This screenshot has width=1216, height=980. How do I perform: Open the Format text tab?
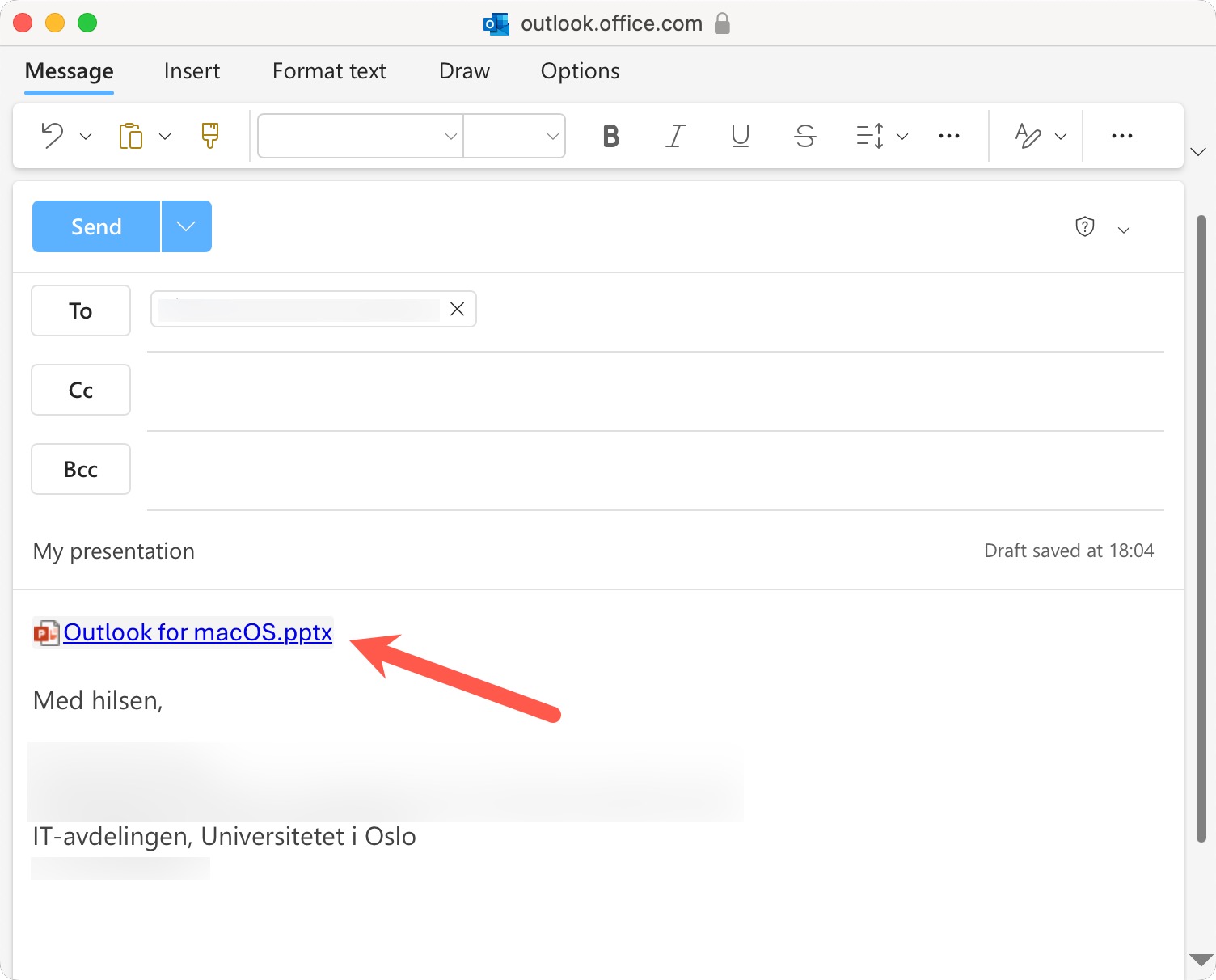click(x=329, y=71)
